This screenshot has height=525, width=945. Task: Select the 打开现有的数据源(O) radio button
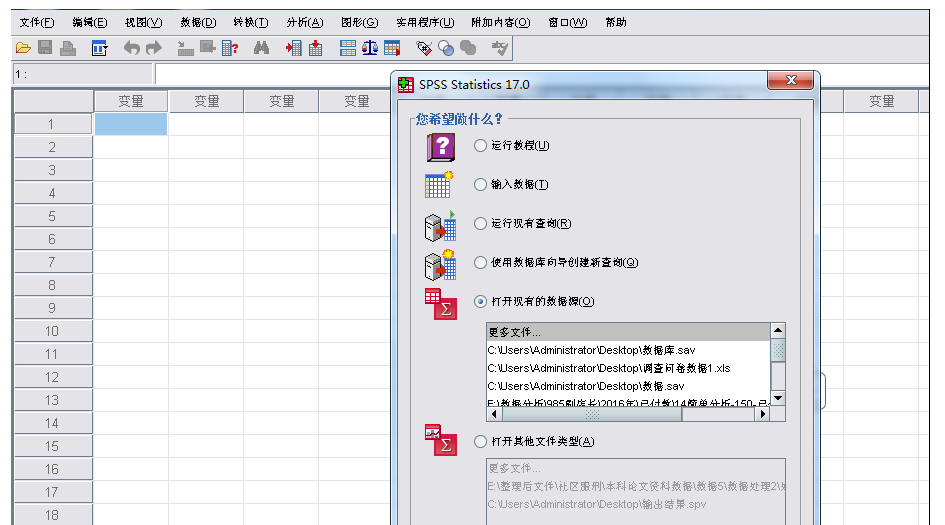pyautogui.click(x=480, y=301)
